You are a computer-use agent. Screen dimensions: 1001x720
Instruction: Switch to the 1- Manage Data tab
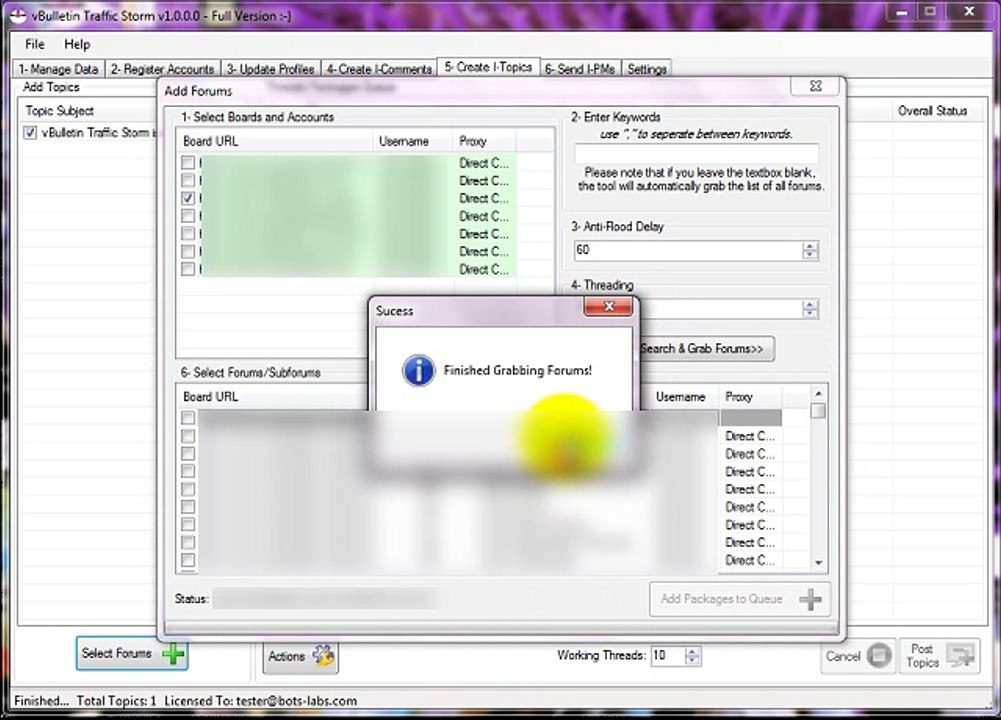tap(58, 69)
